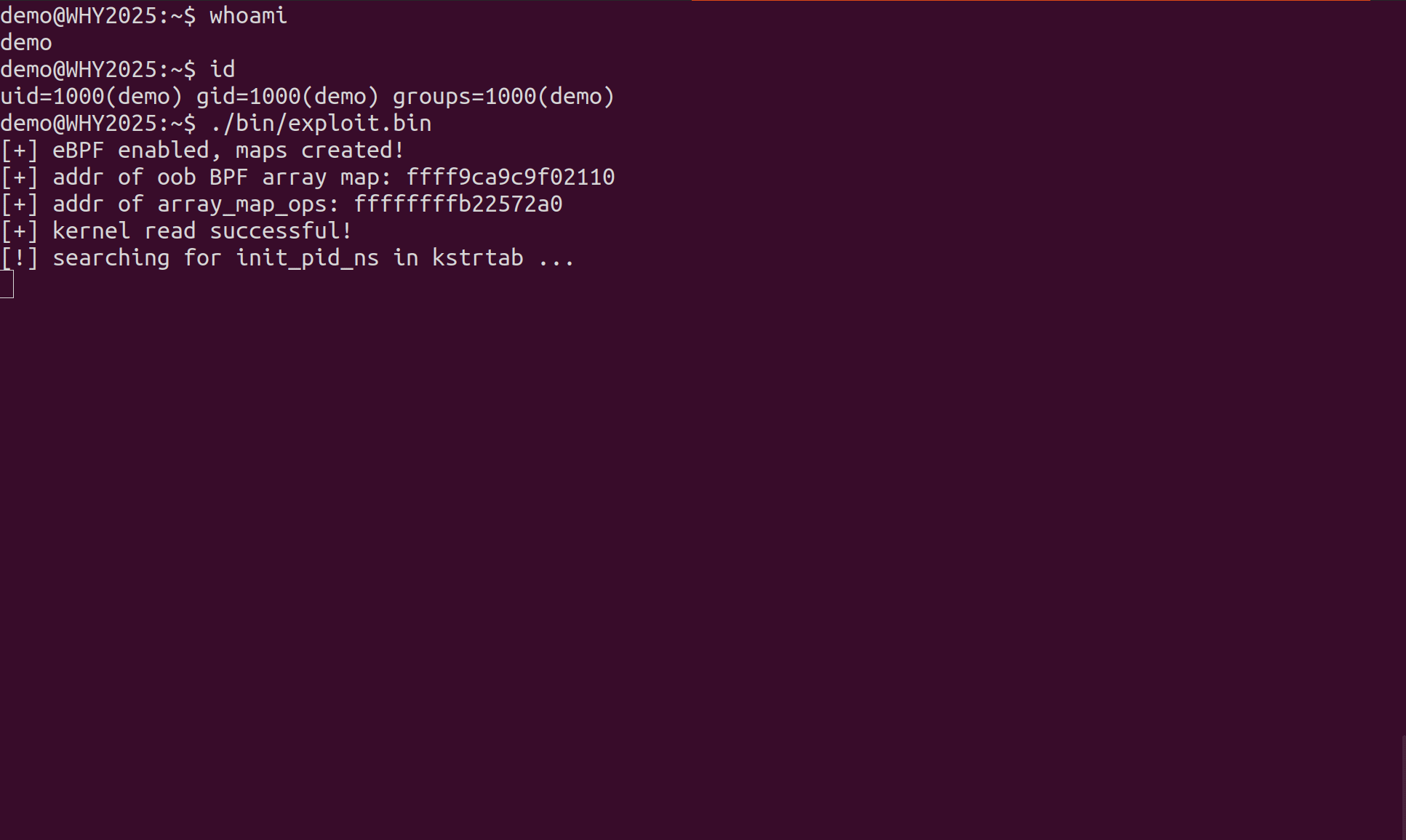This screenshot has height=840, width=1406.
Task: Click the gid=1000(demo) output text
Action: point(287,97)
